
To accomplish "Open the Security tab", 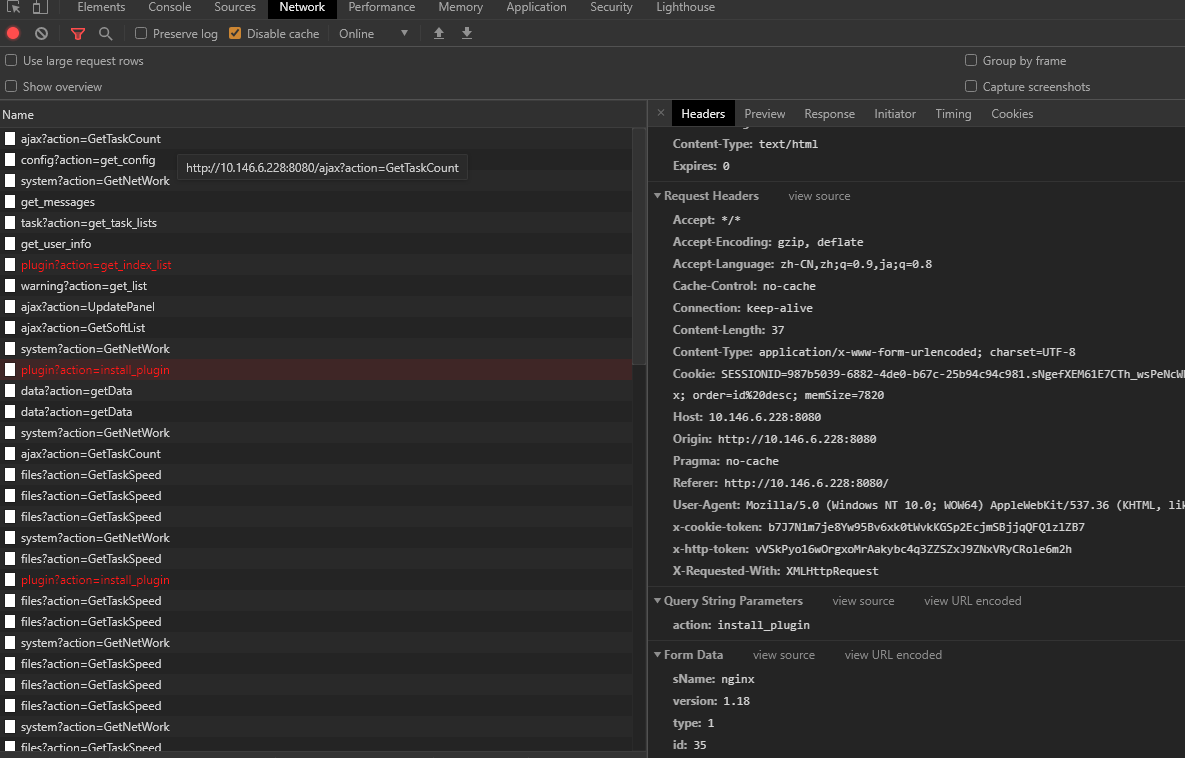I will point(611,7).
